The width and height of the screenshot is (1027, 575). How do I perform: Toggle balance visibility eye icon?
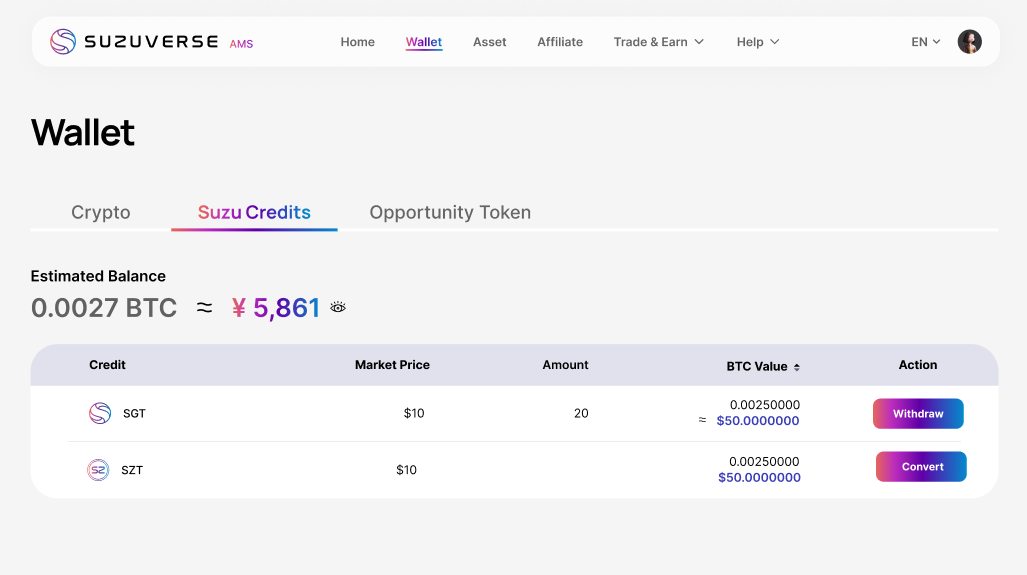pos(338,307)
